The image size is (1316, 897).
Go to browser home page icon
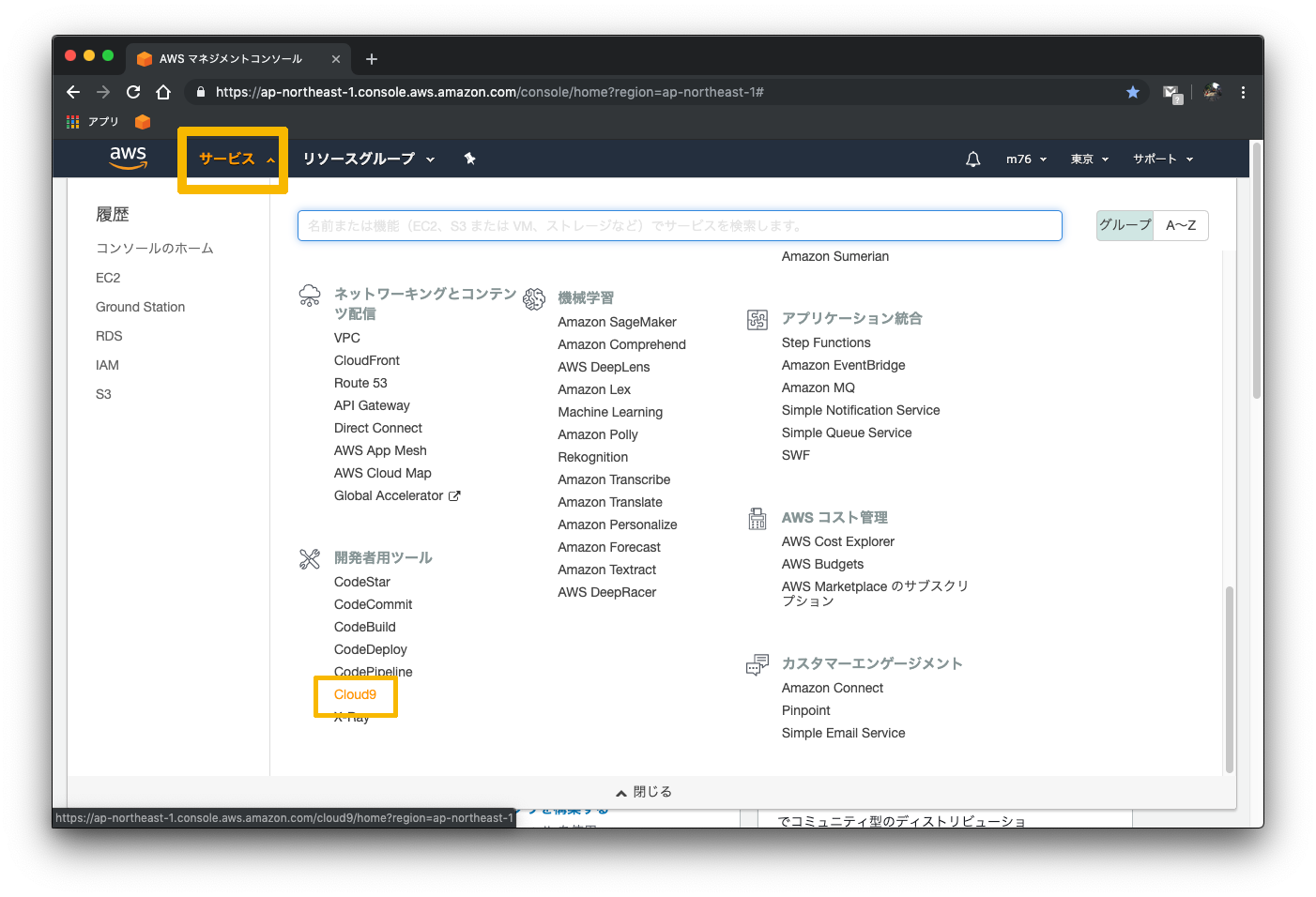pos(163,92)
